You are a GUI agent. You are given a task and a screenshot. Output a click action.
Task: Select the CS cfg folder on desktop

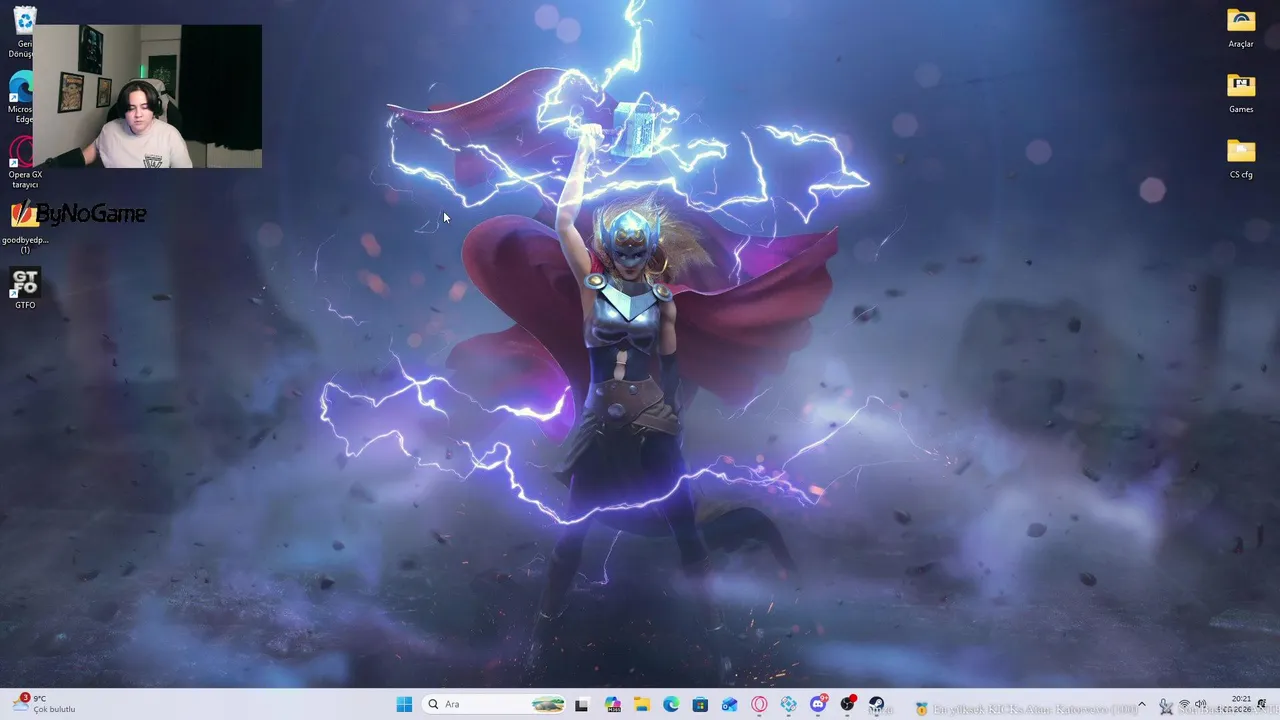[1241, 158]
